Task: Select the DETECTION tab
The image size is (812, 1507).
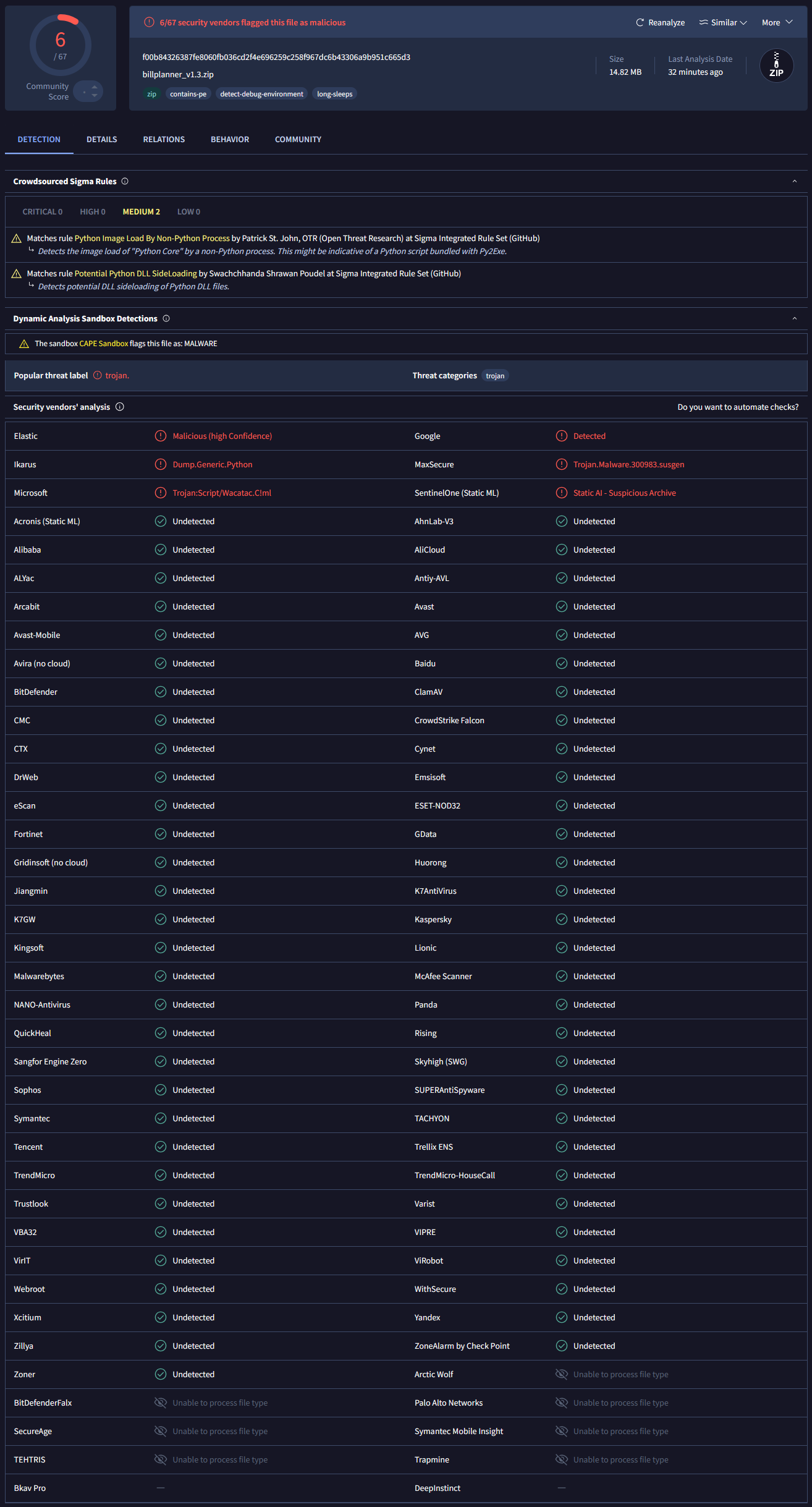Action: point(39,140)
